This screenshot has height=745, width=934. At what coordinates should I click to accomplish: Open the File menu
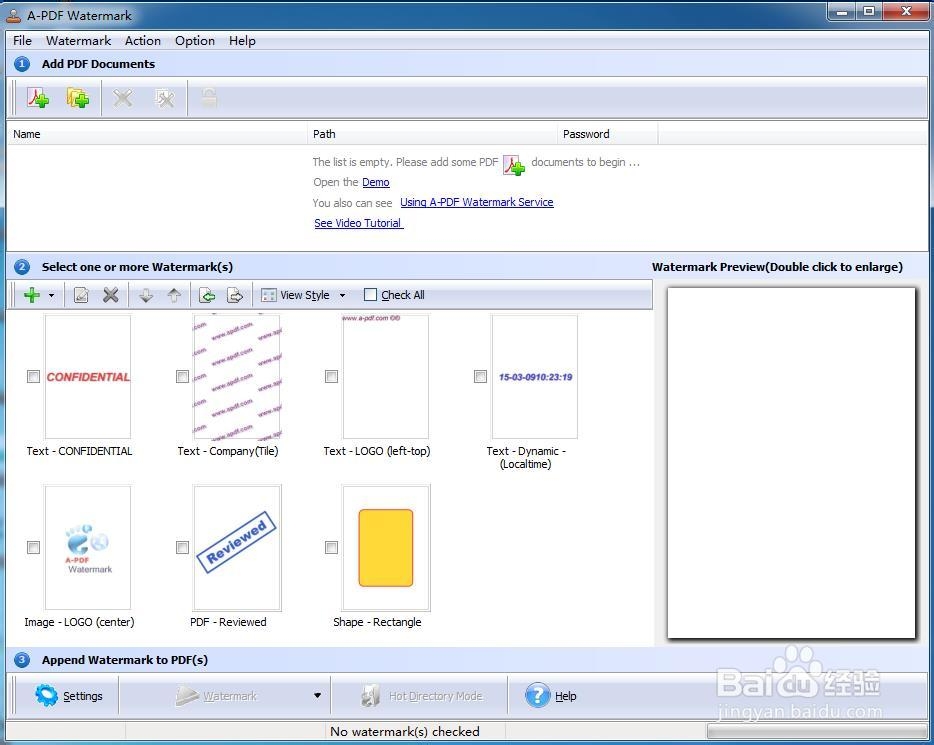(x=23, y=40)
